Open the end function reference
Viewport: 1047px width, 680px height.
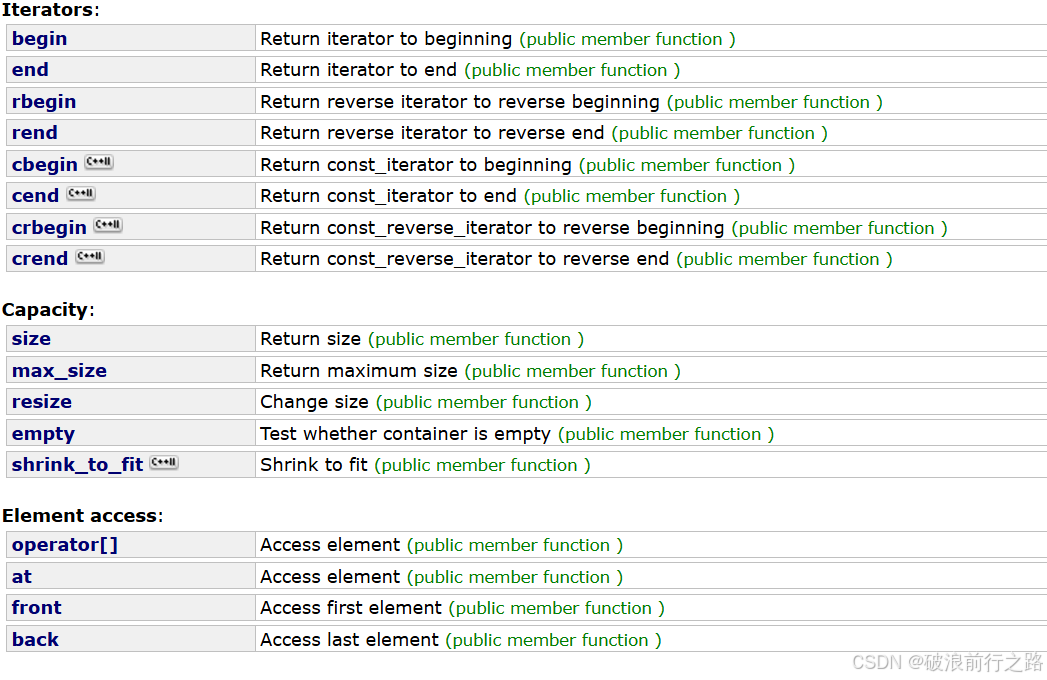[30, 70]
